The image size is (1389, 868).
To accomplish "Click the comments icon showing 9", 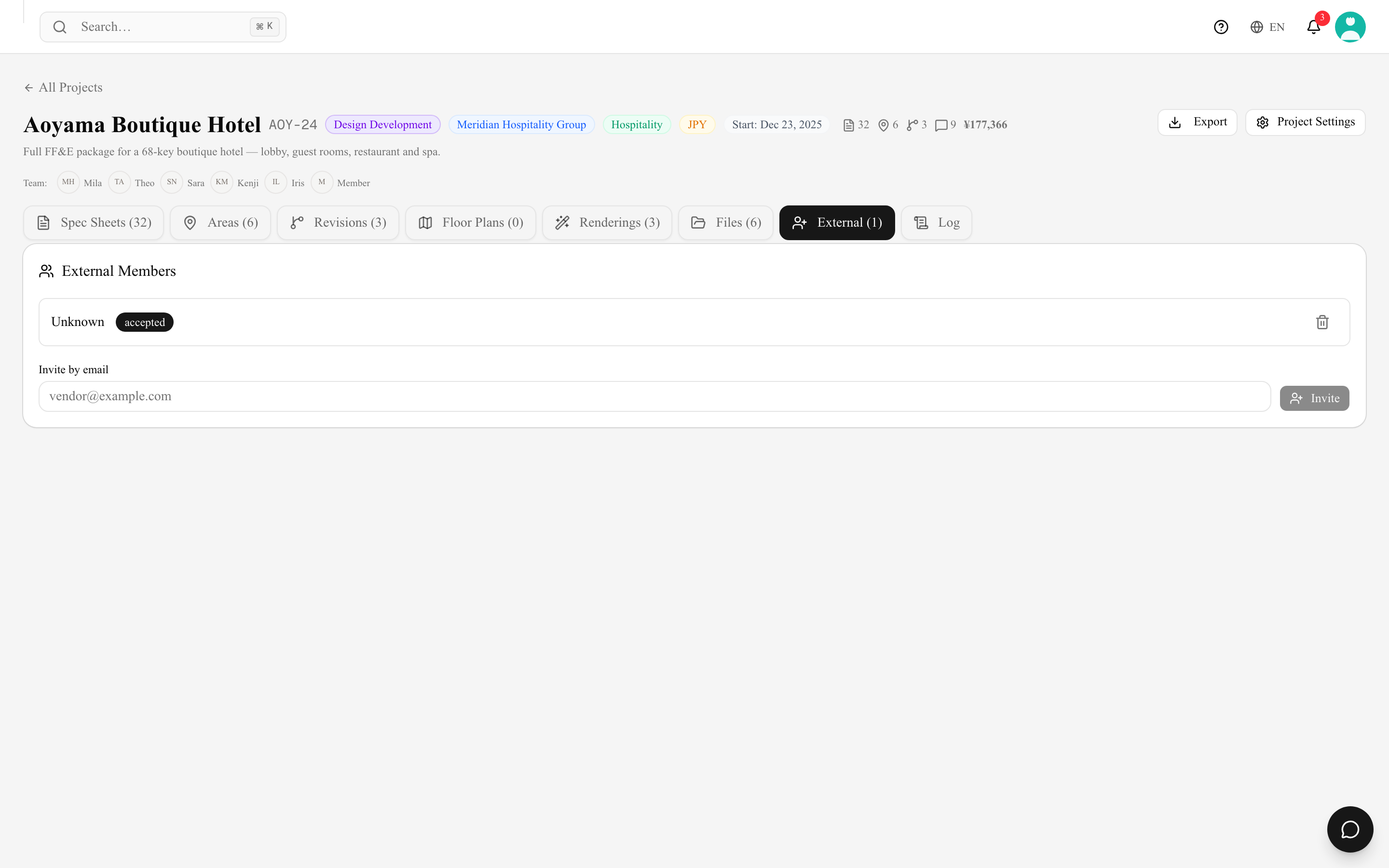I will coord(941,125).
